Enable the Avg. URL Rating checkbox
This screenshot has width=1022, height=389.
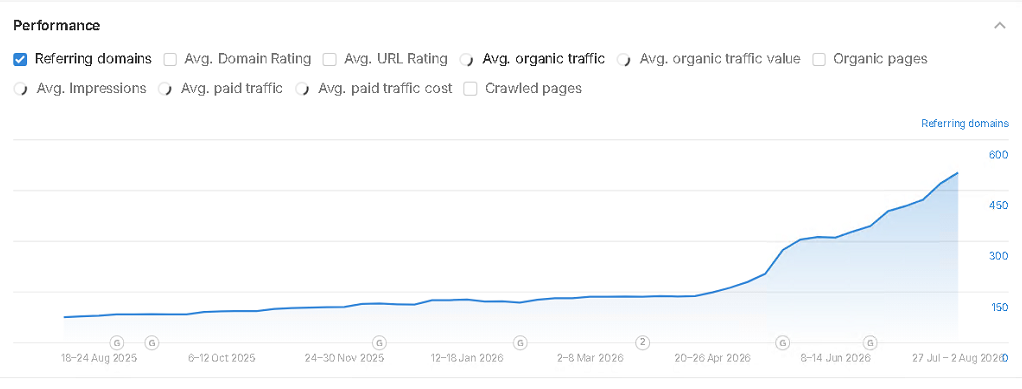[330, 59]
